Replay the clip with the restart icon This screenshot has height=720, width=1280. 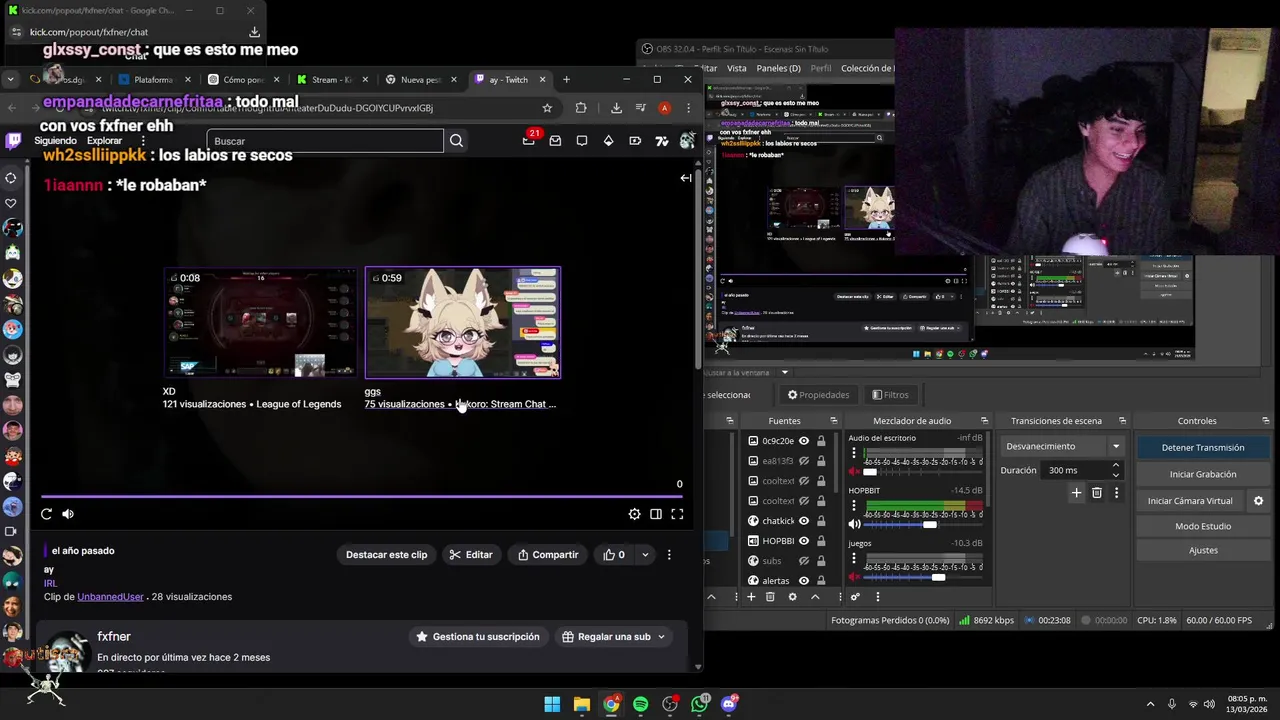[x=46, y=514]
